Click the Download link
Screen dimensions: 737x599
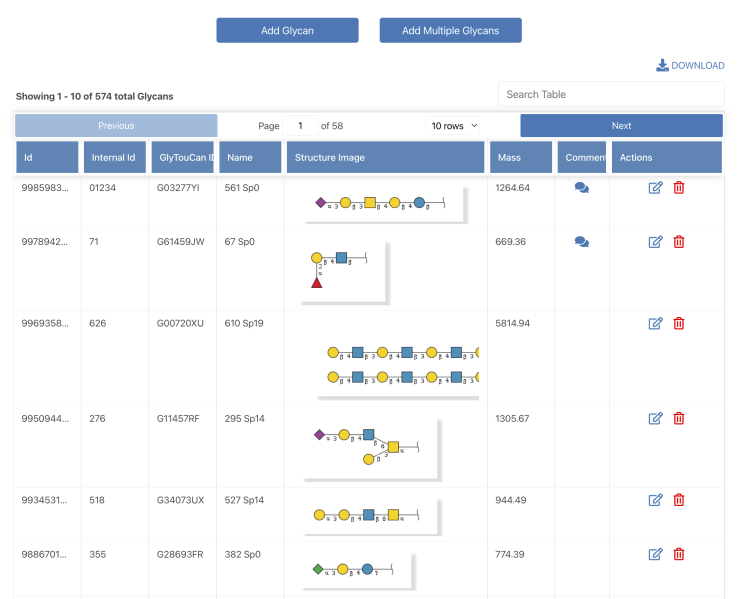click(690, 66)
